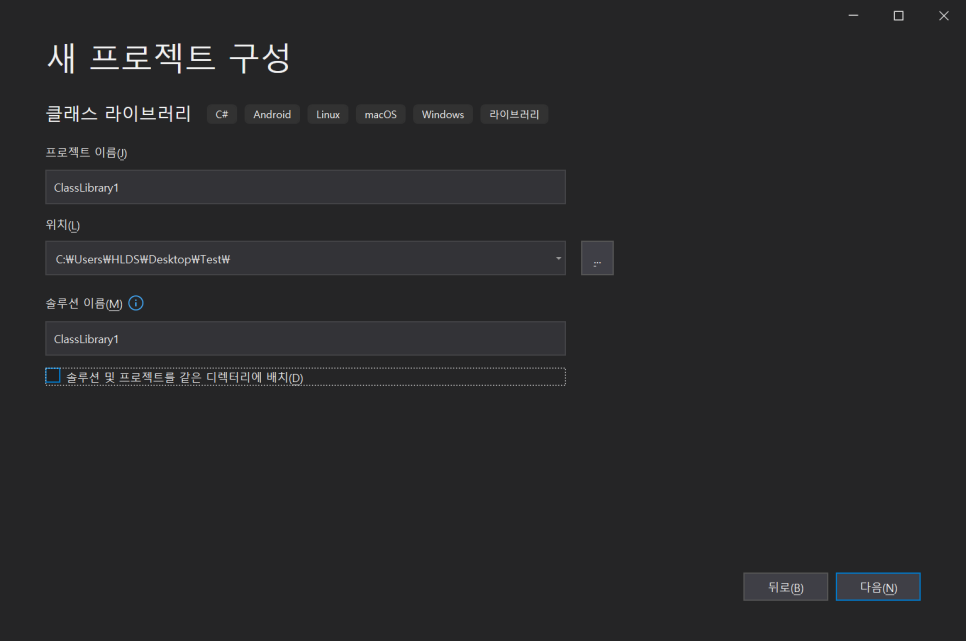The height and width of the screenshot is (641, 966).
Task: Maximize the dialog window
Action: [899, 15]
